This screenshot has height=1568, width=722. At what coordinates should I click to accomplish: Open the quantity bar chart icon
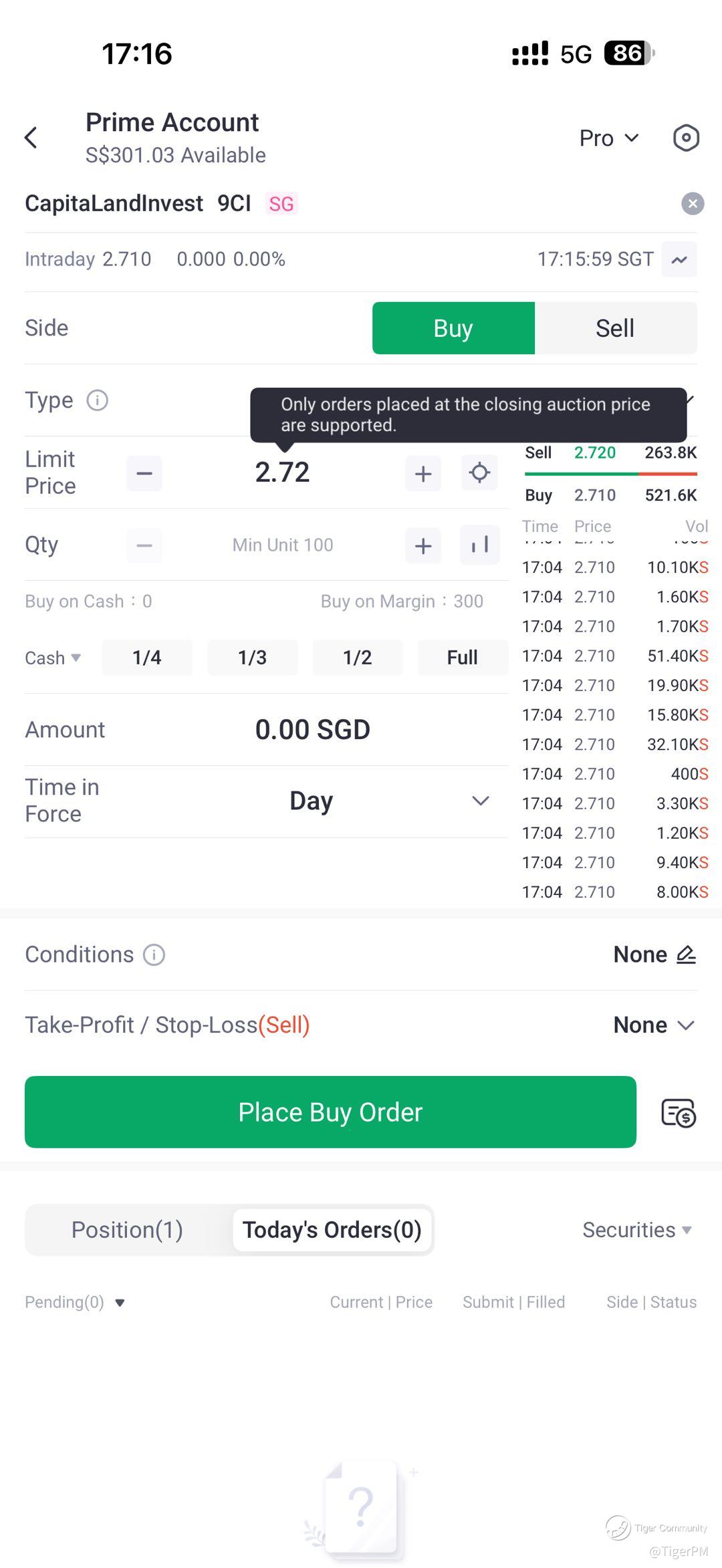479,545
